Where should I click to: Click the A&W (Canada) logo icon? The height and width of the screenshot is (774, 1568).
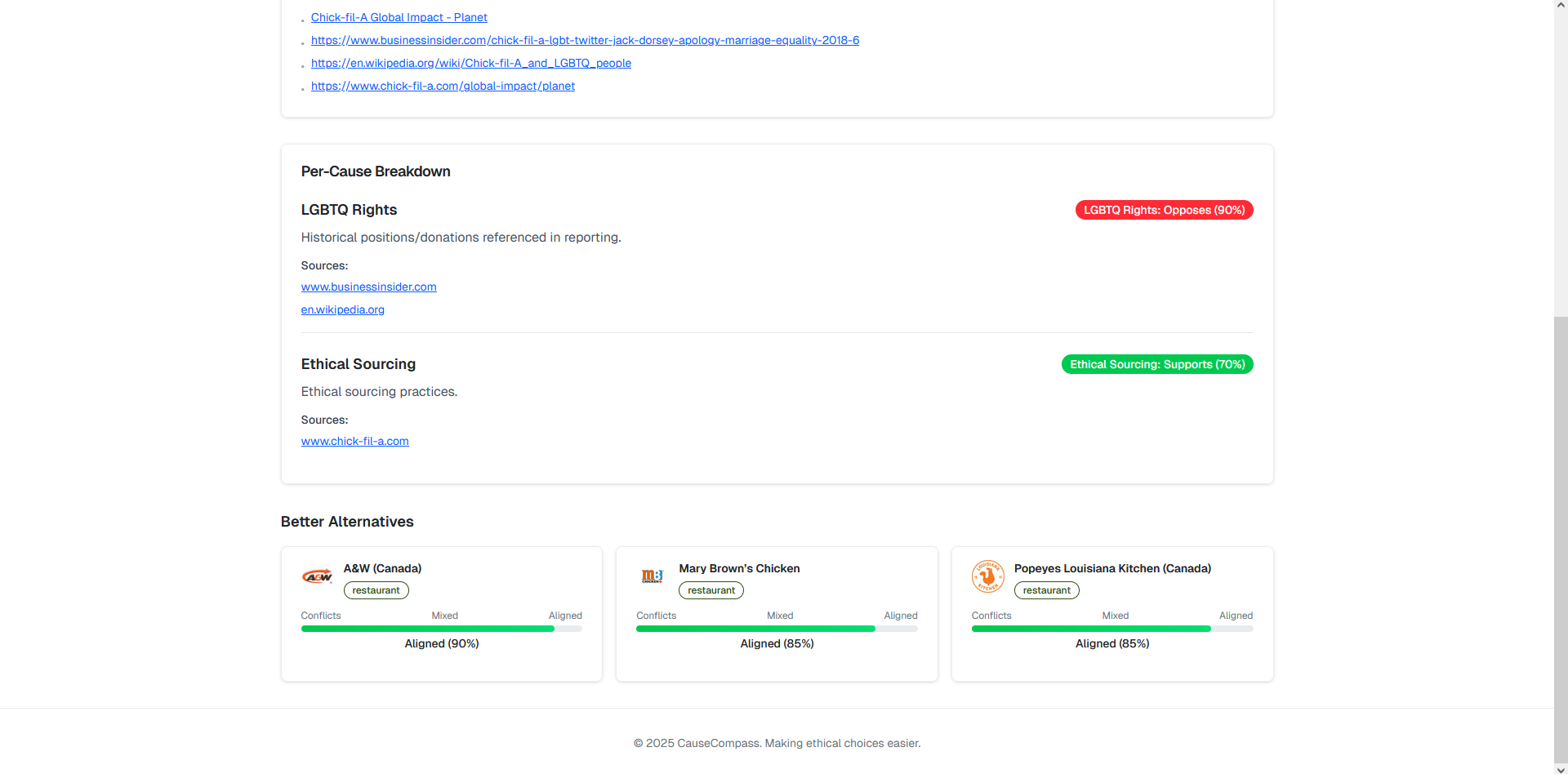tap(317, 576)
